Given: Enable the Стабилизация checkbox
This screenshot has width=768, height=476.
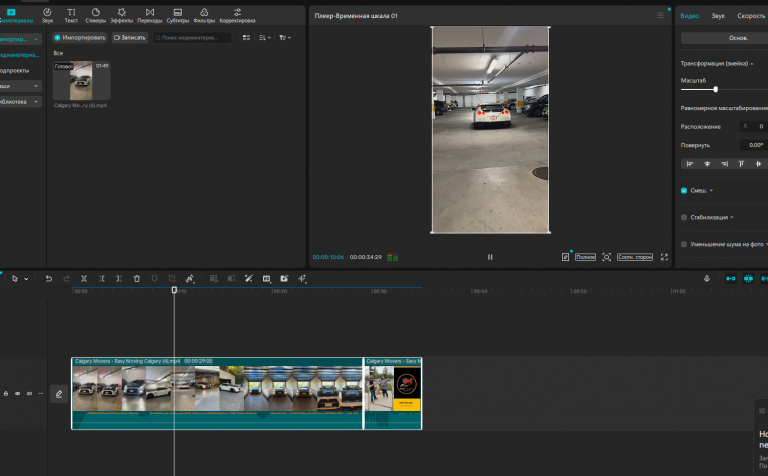Looking at the screenshot, I should [684, 217].
